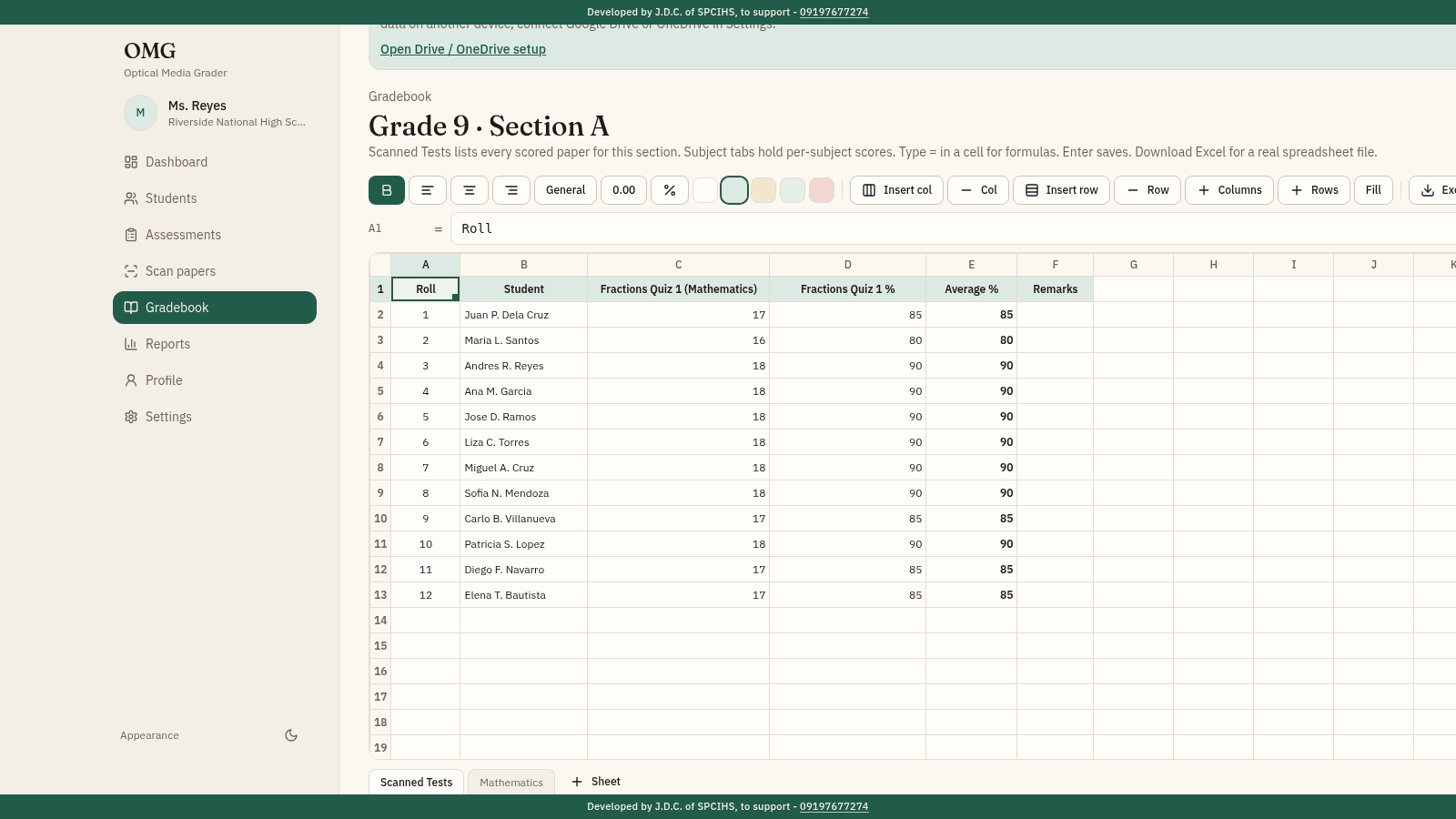Toggle bold formatting button

(x=387, y=190)
